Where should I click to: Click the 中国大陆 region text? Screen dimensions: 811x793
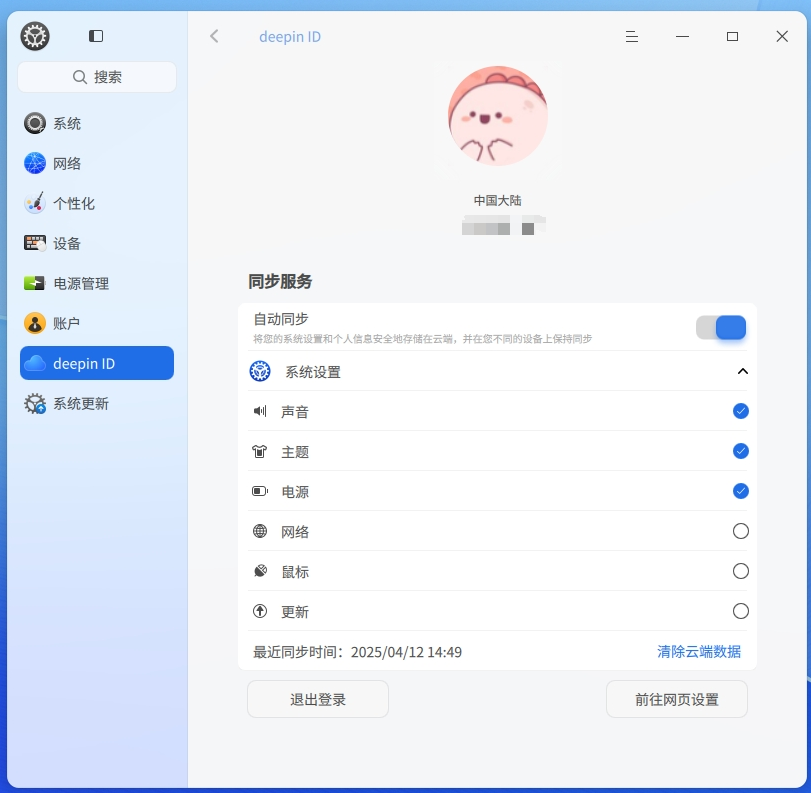click(498, 200)
